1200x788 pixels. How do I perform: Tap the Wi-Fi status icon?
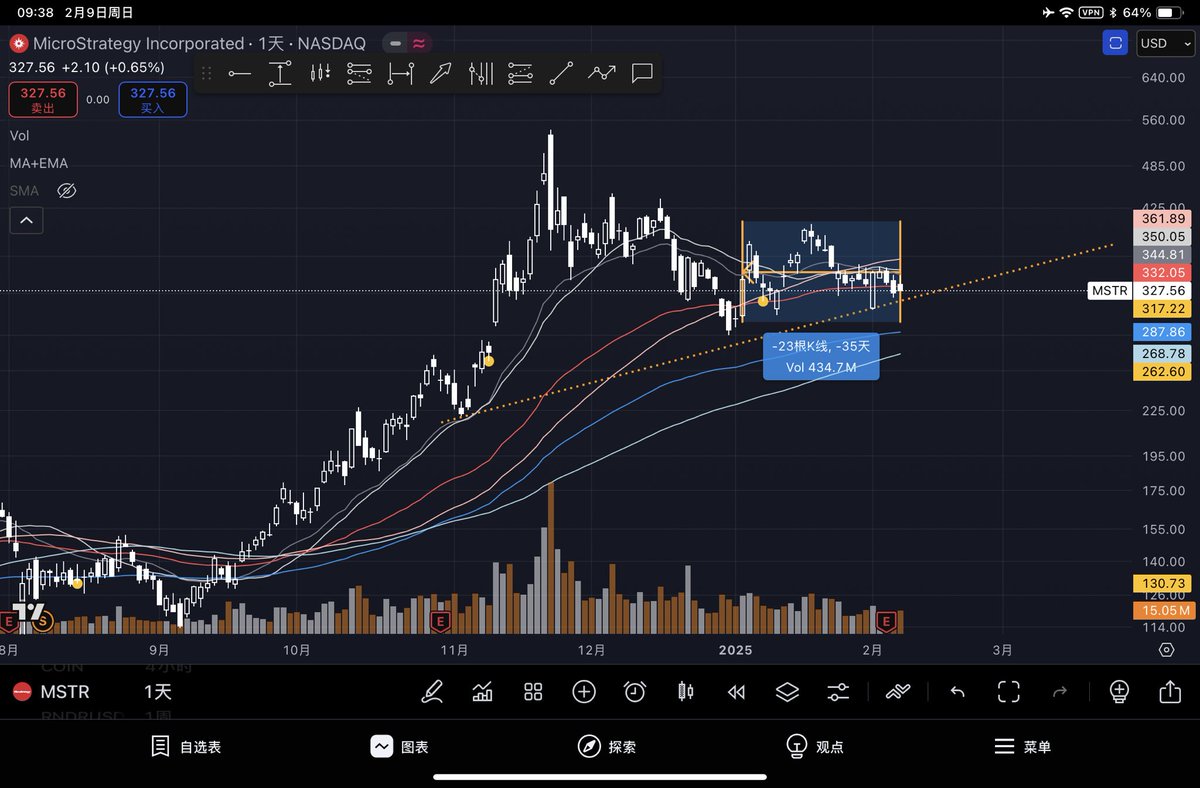1067,12
